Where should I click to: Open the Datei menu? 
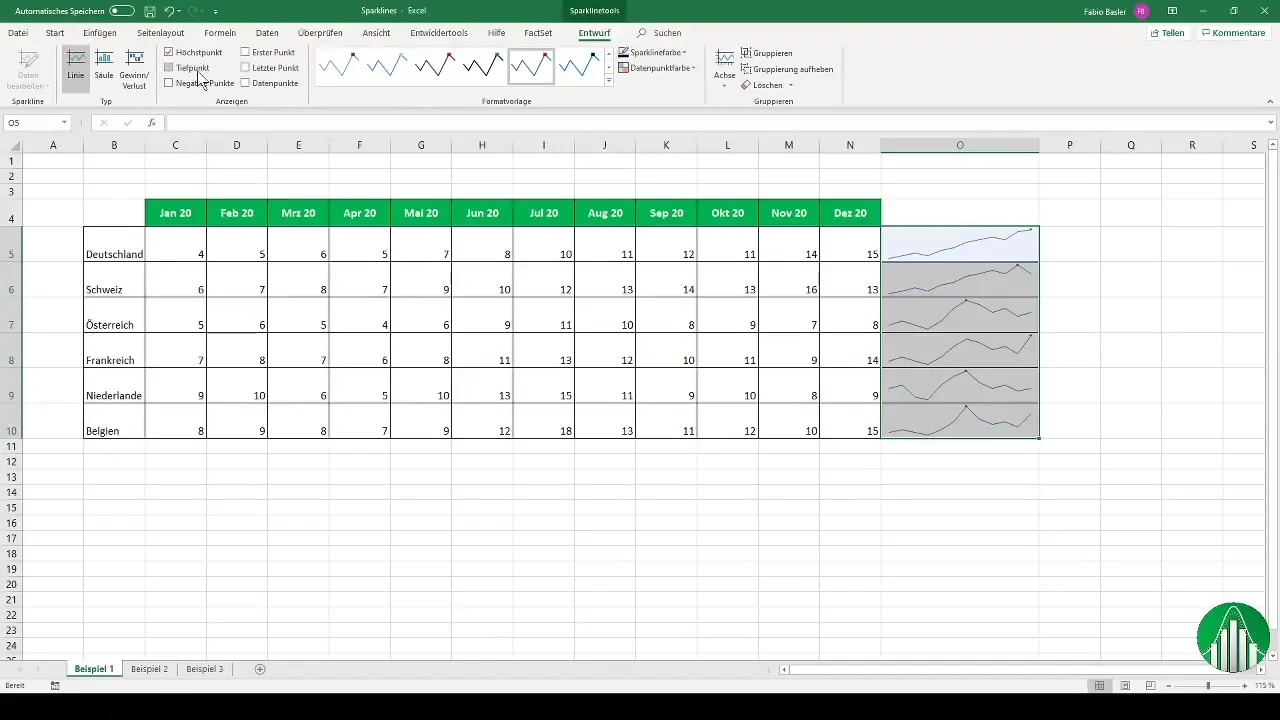coord(17,33)
